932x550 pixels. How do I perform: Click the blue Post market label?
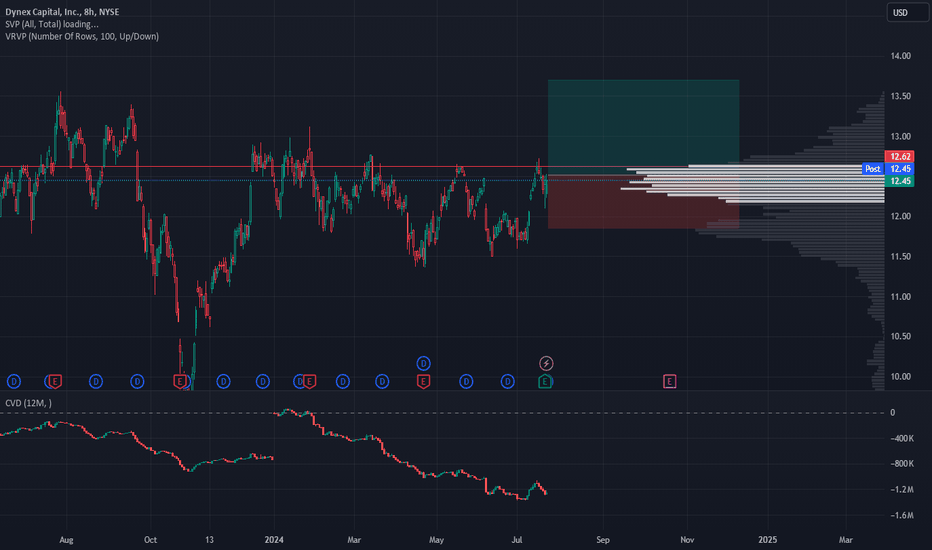coord(873,169)
